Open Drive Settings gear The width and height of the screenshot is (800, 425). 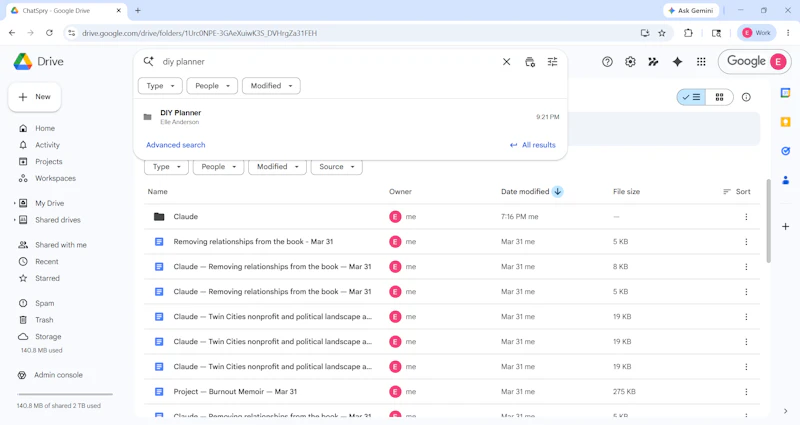pos(630,62)
